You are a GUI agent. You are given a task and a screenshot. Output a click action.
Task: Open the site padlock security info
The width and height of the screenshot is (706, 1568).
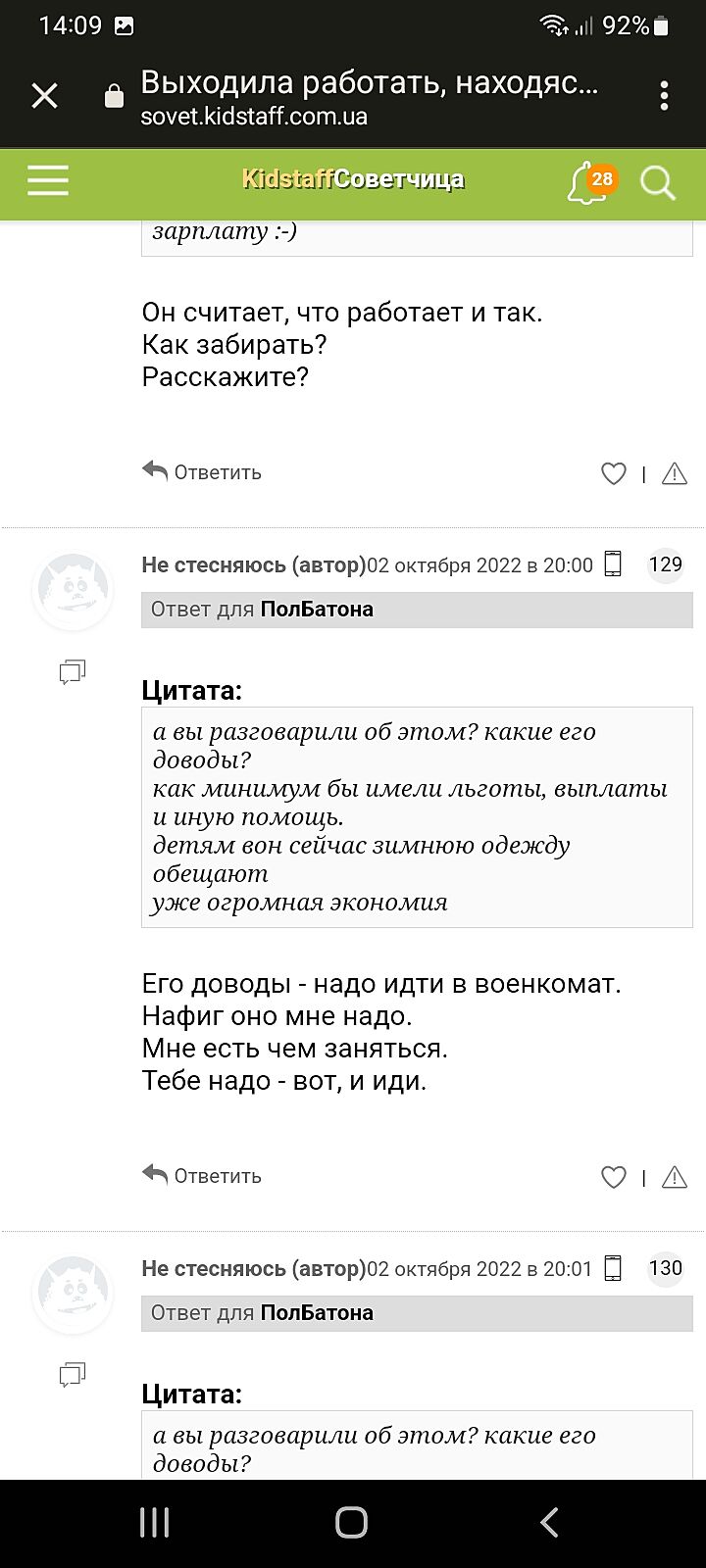[x=115, y=96]
